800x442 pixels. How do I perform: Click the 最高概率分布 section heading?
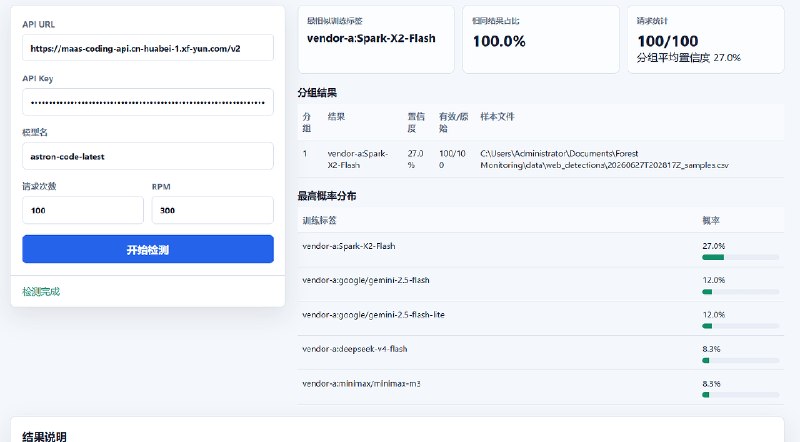pyautogui.click(x=327, y=196)
